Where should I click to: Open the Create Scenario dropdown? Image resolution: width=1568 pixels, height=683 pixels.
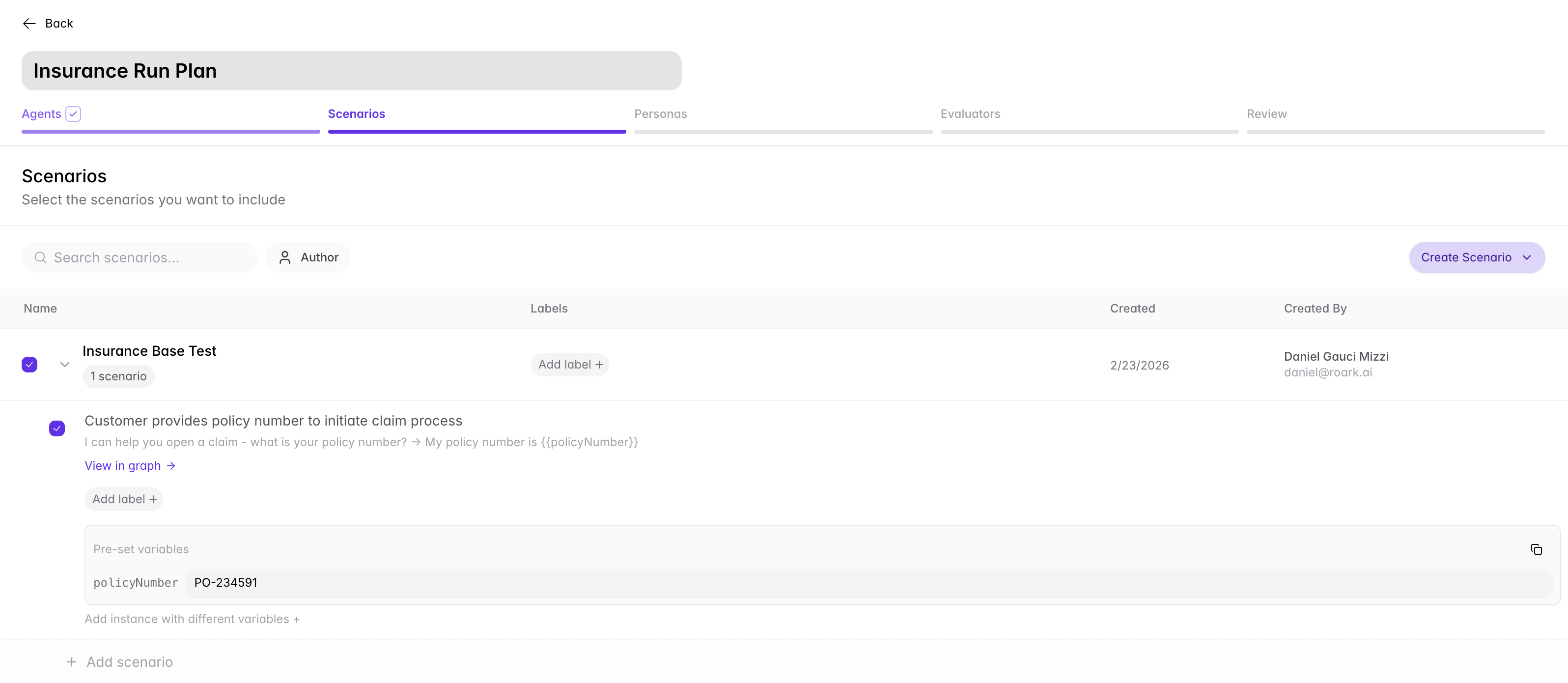coord(1476,257)
